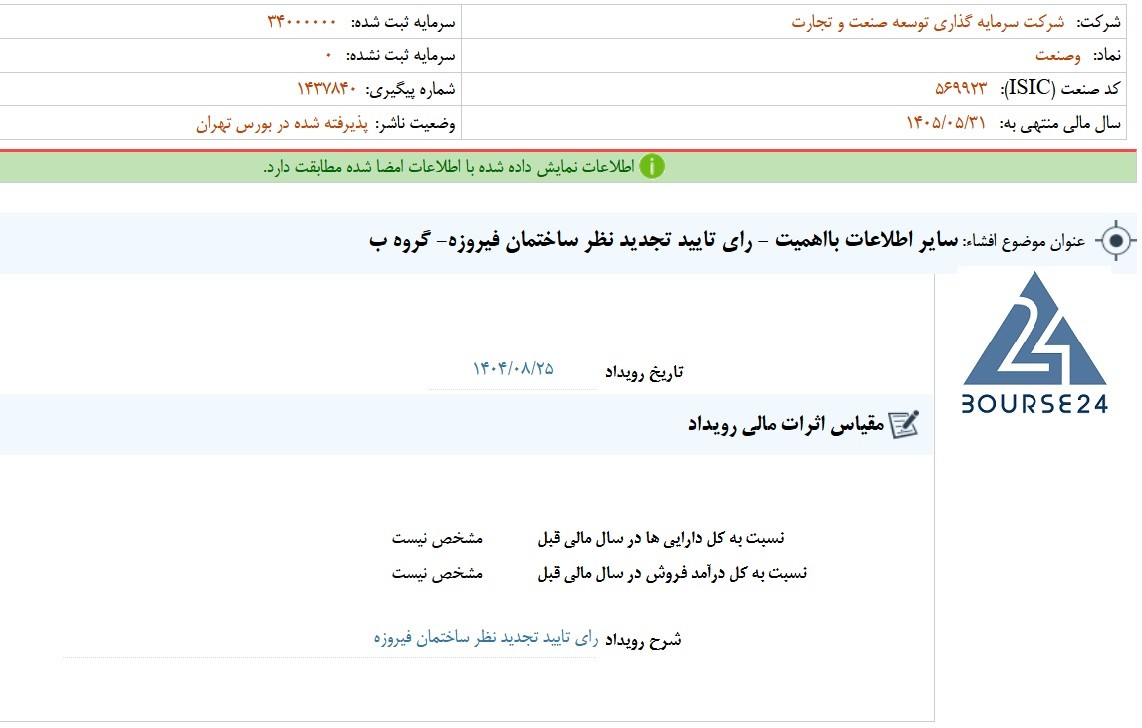Click the registered capital value ۳۴۰۰۰۰۰۰
The height and width of the screenshot is (728, 1142).
pos(302,22)
